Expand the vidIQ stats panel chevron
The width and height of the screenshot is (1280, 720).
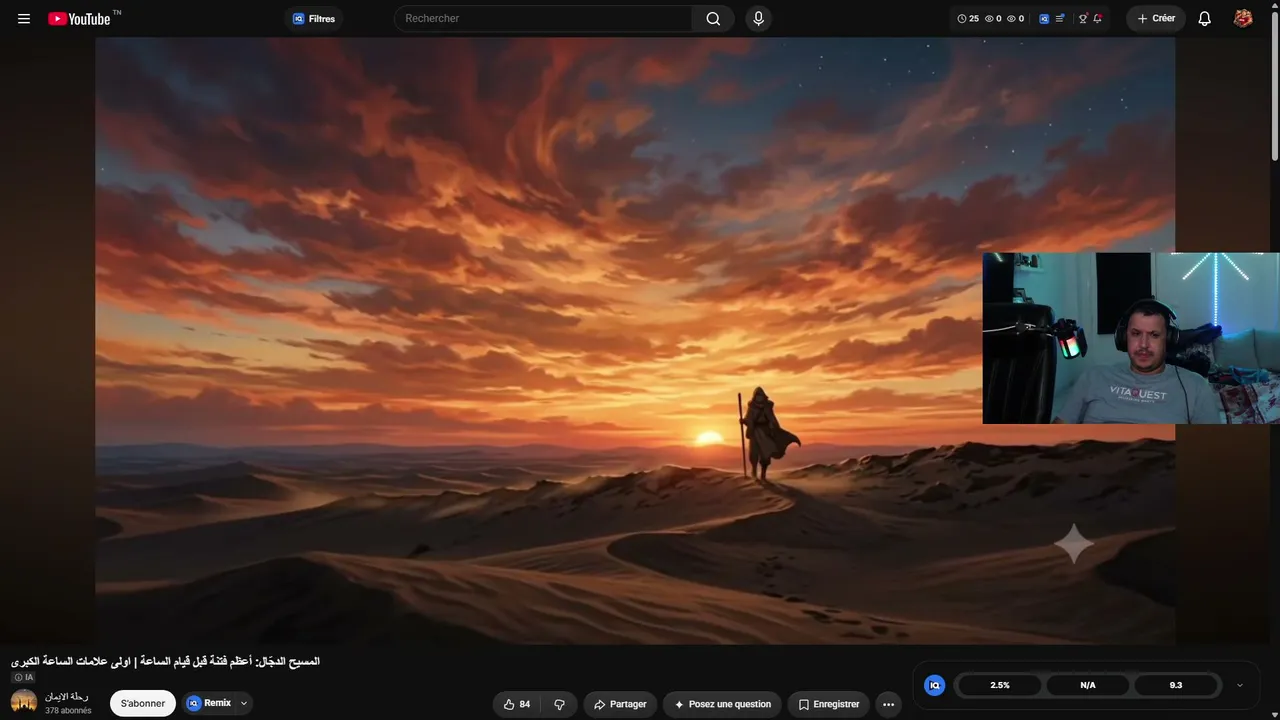[x=1240, y=685]
